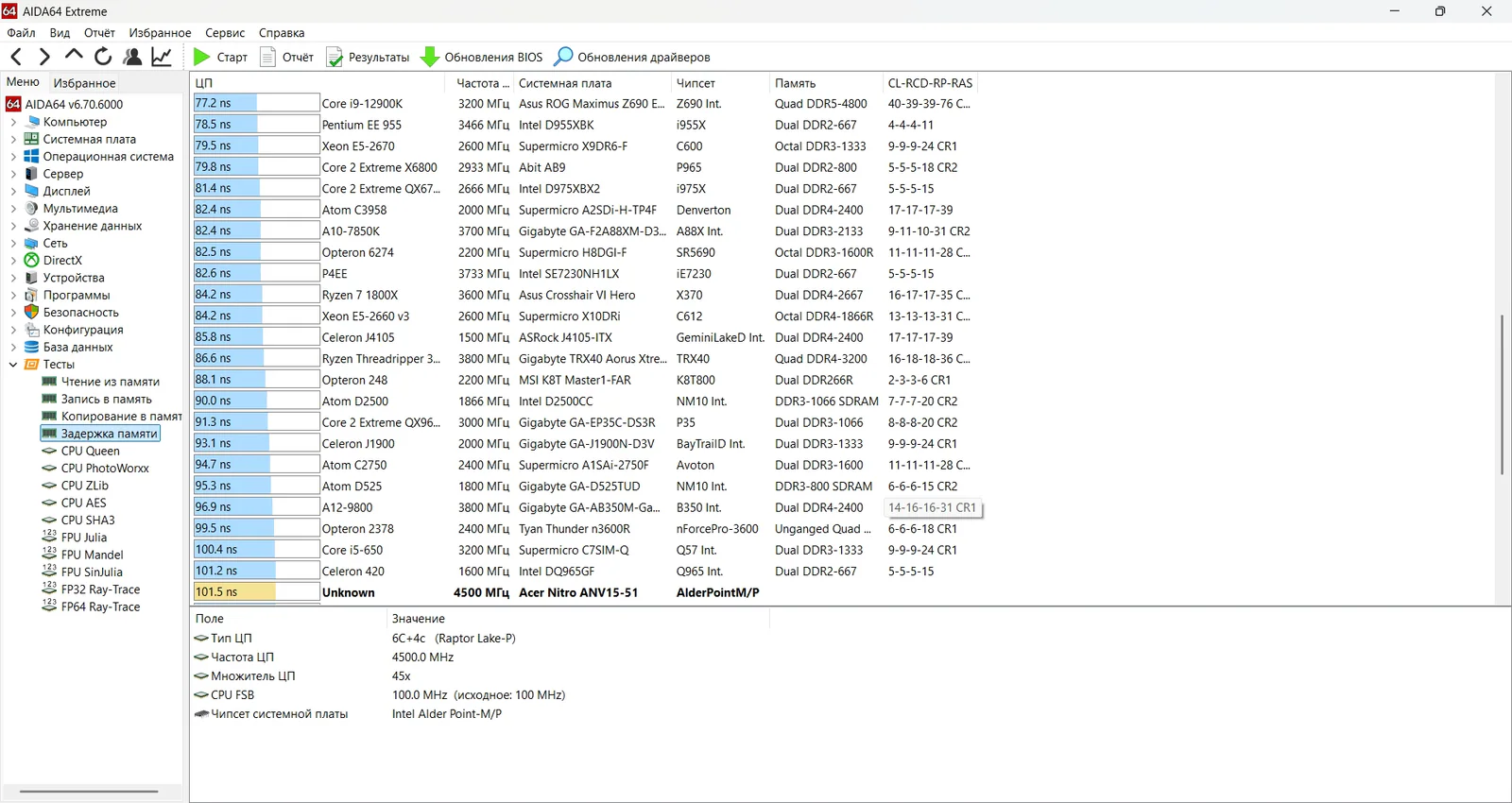
Task: Open the graph chart toolbar icon
Action: click(162, 57)
